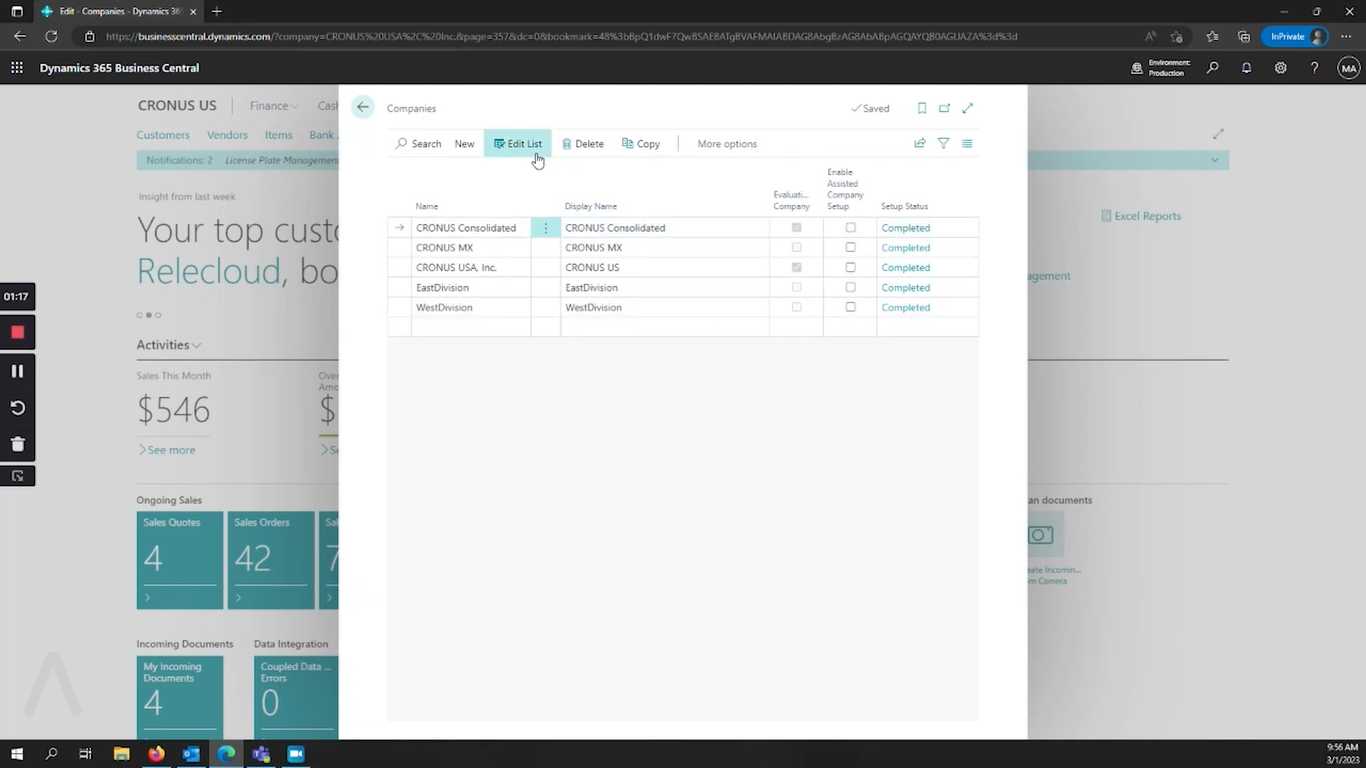The image size is (1366, 768).
Task: Expand the notifications bar chevron
Action: (1214, 160)
